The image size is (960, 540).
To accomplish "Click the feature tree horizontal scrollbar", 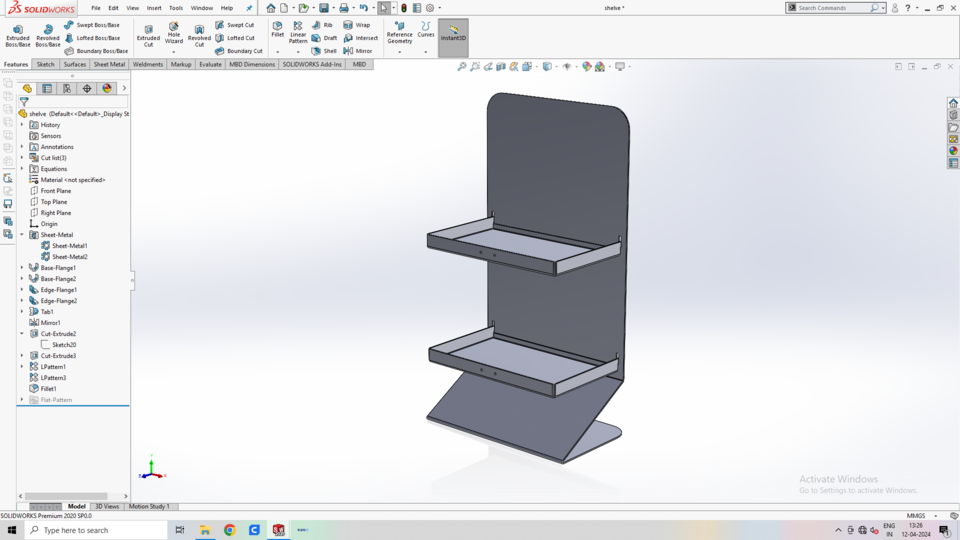I will tap(66, 496).
